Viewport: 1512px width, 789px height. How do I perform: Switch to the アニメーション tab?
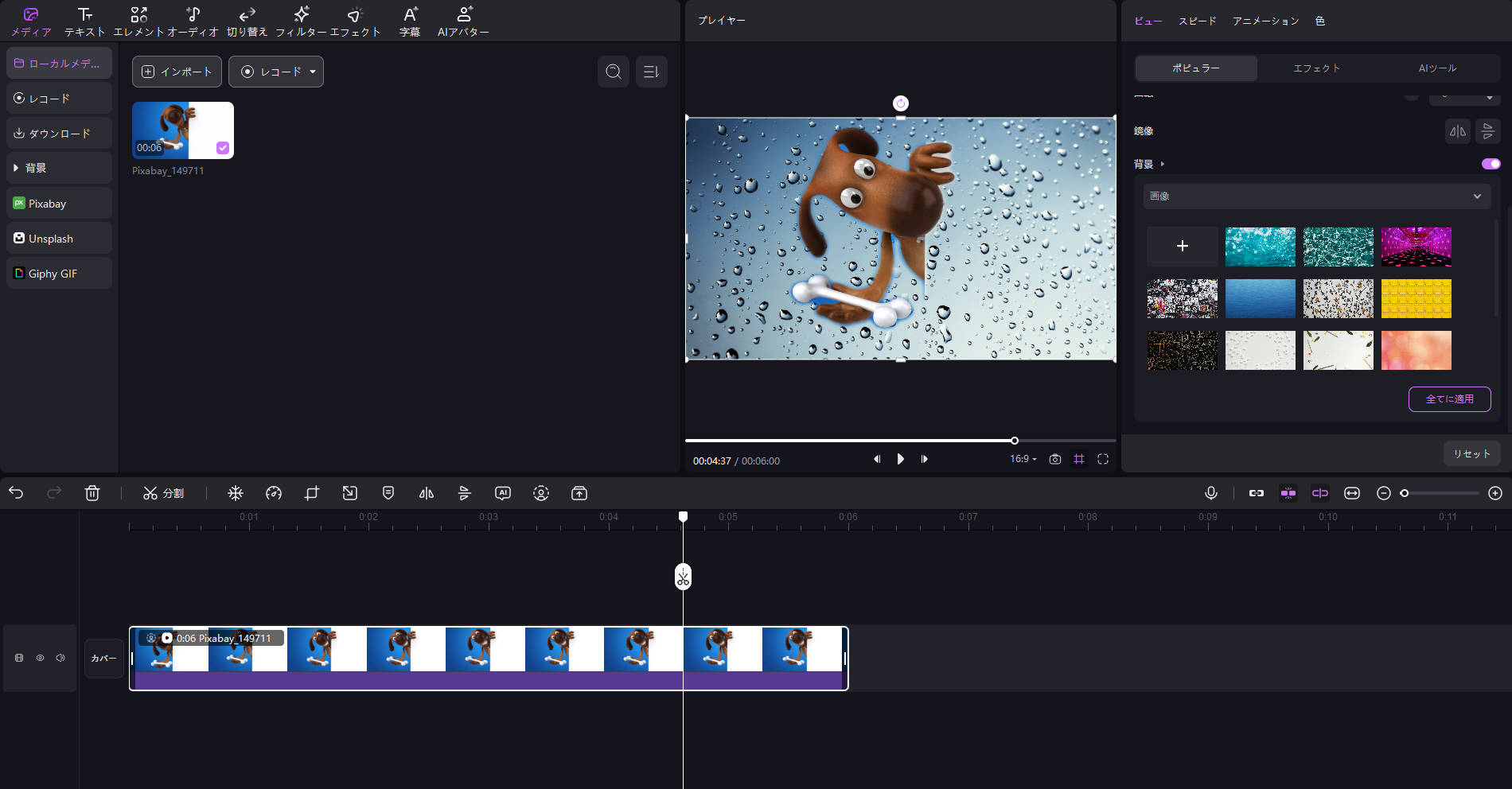coord(1266,21)
